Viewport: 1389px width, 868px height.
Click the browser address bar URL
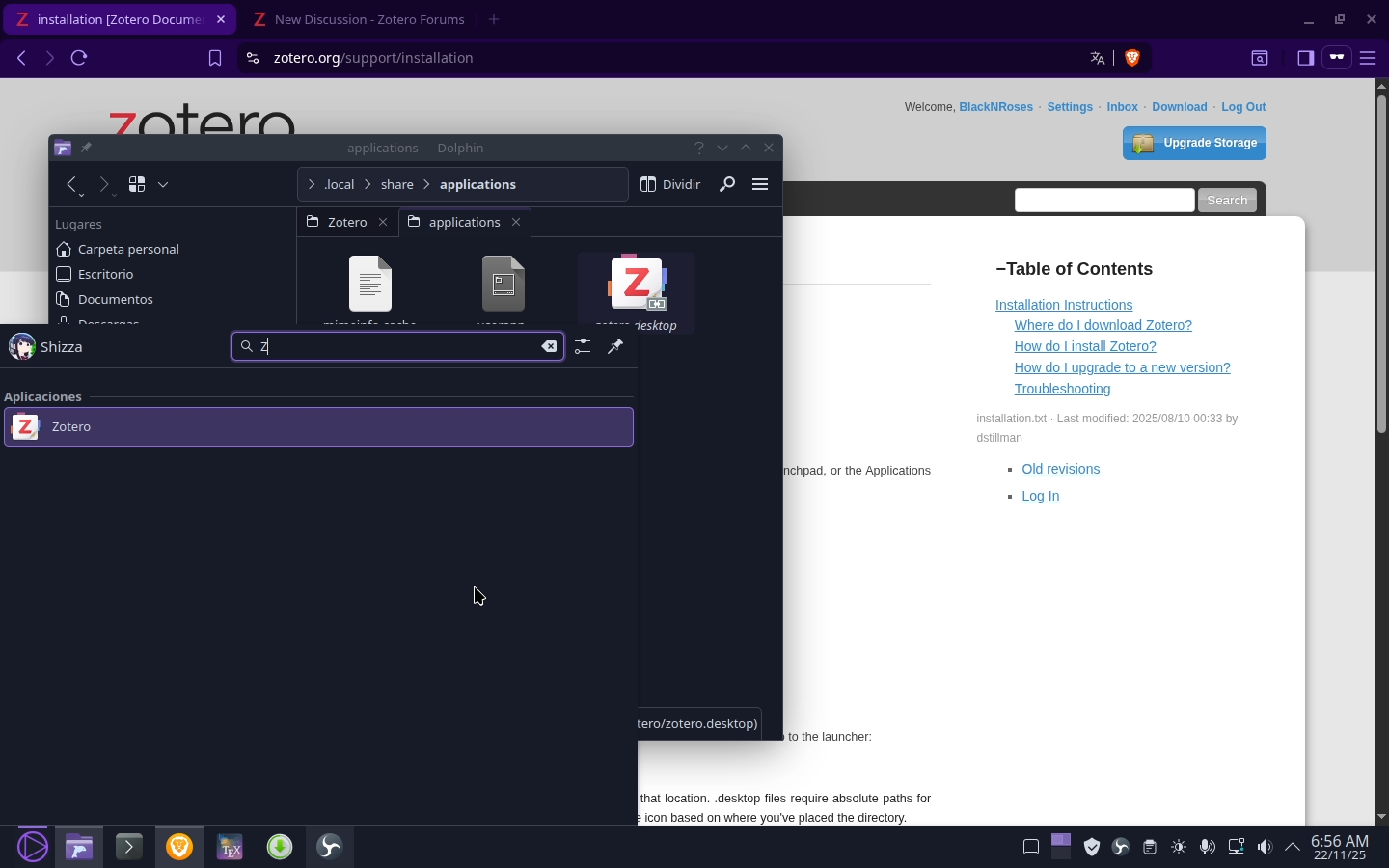pos(373,58)
